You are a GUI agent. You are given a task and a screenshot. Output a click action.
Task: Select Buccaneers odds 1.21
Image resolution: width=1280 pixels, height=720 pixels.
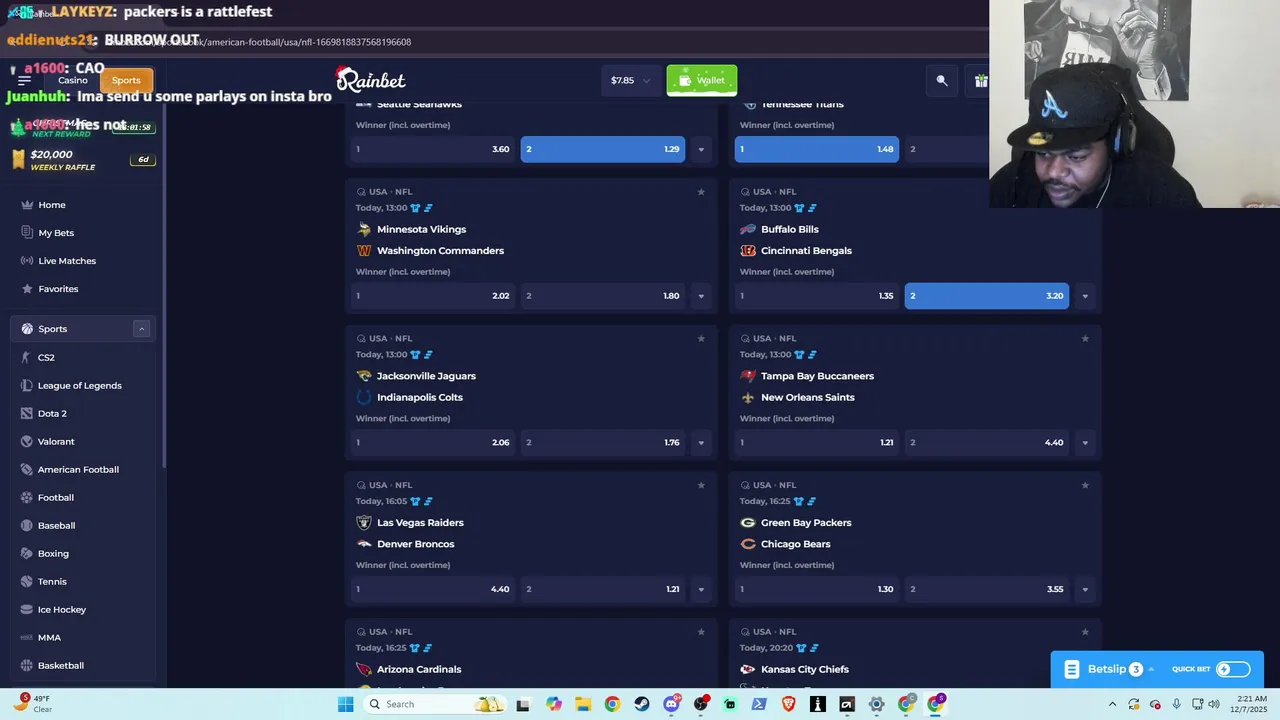(x=816, y=442)
